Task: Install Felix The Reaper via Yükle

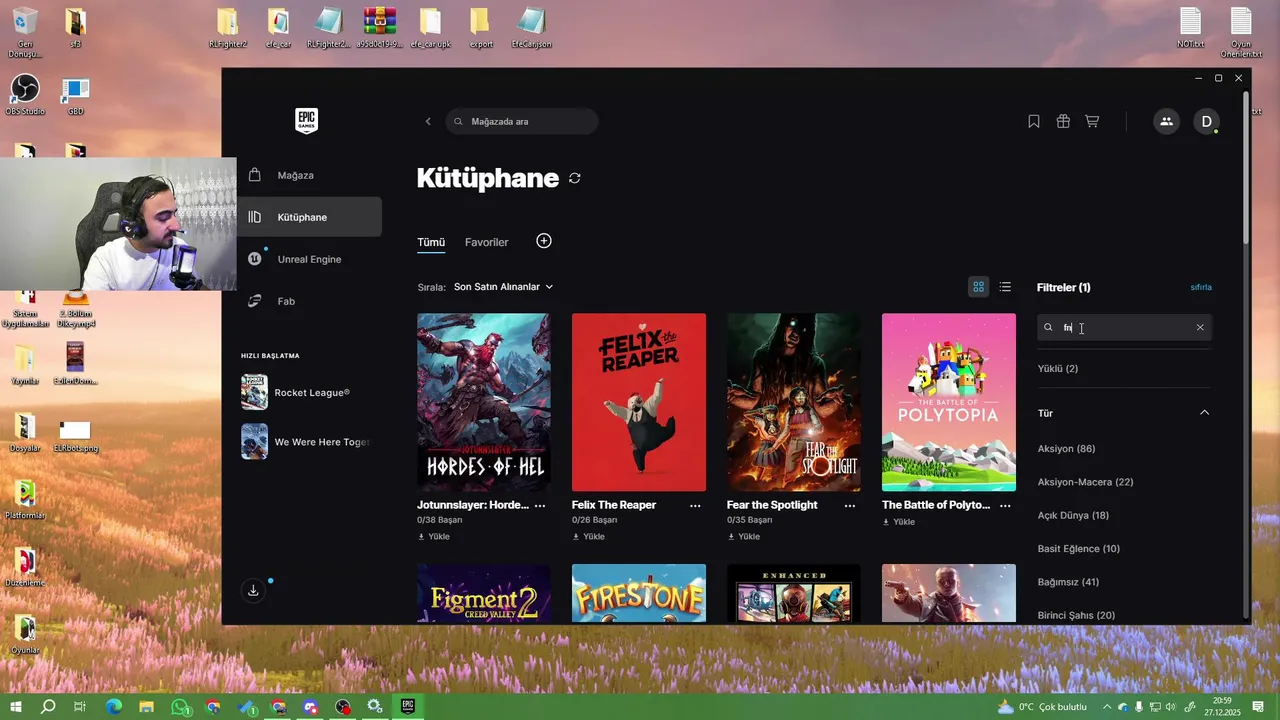Action: click(x=588, y=537)
